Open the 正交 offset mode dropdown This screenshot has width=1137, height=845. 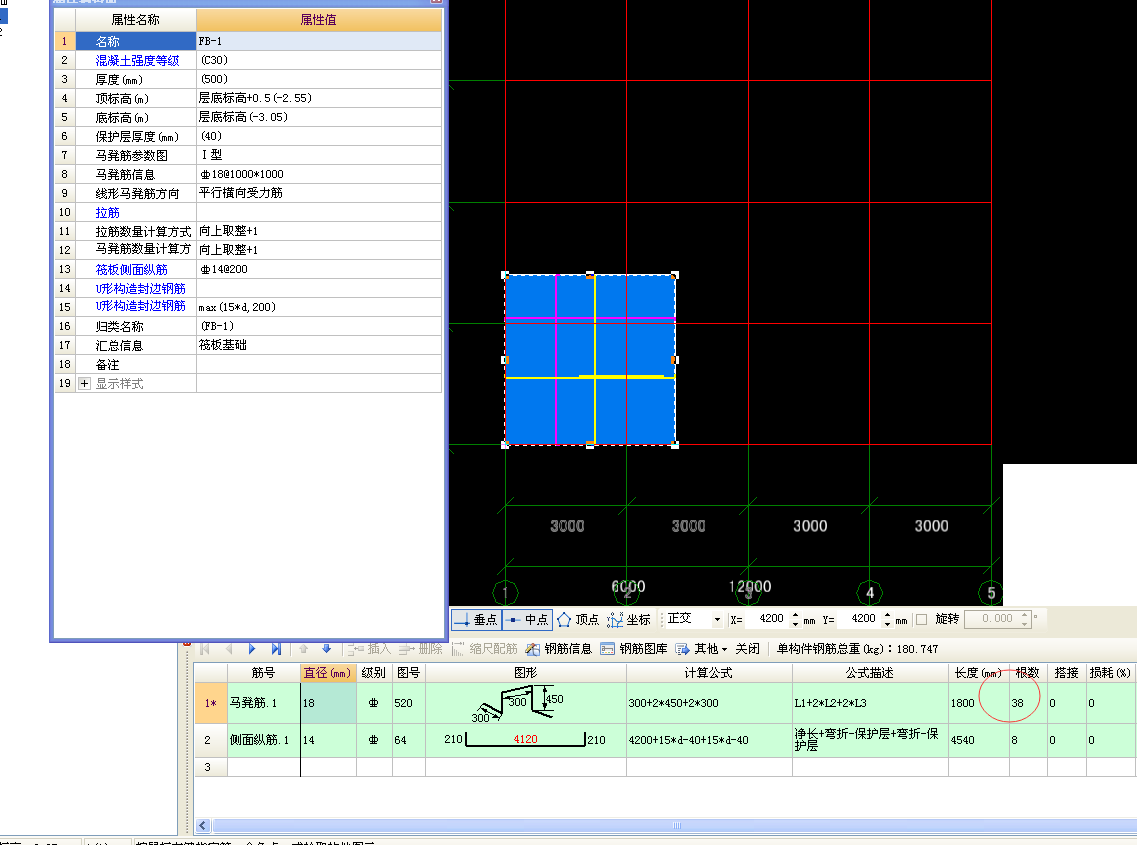pyautogui.click(x=716, y=619)
